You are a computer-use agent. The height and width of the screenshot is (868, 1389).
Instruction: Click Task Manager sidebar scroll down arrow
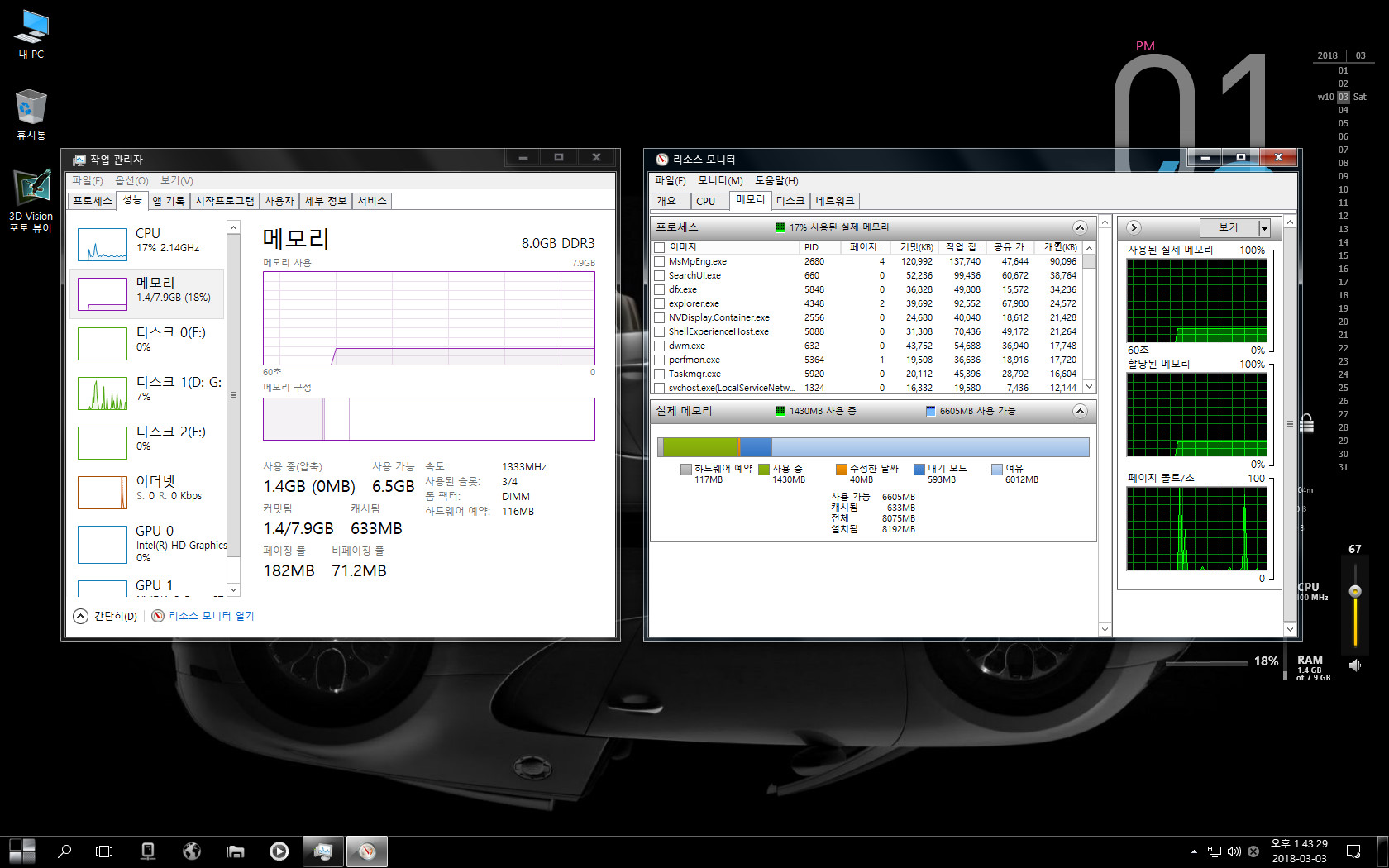(233, 589)
